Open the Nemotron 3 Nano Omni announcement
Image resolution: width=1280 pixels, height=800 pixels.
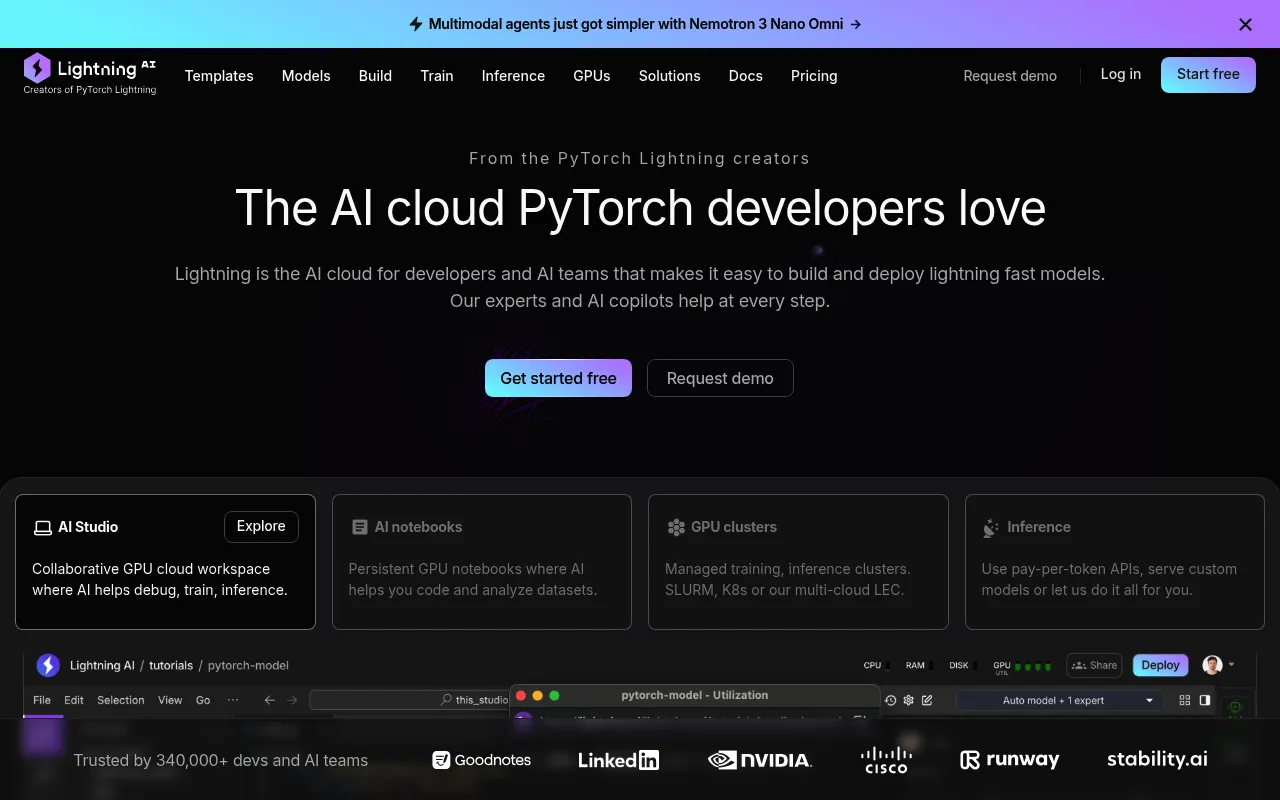635,24
